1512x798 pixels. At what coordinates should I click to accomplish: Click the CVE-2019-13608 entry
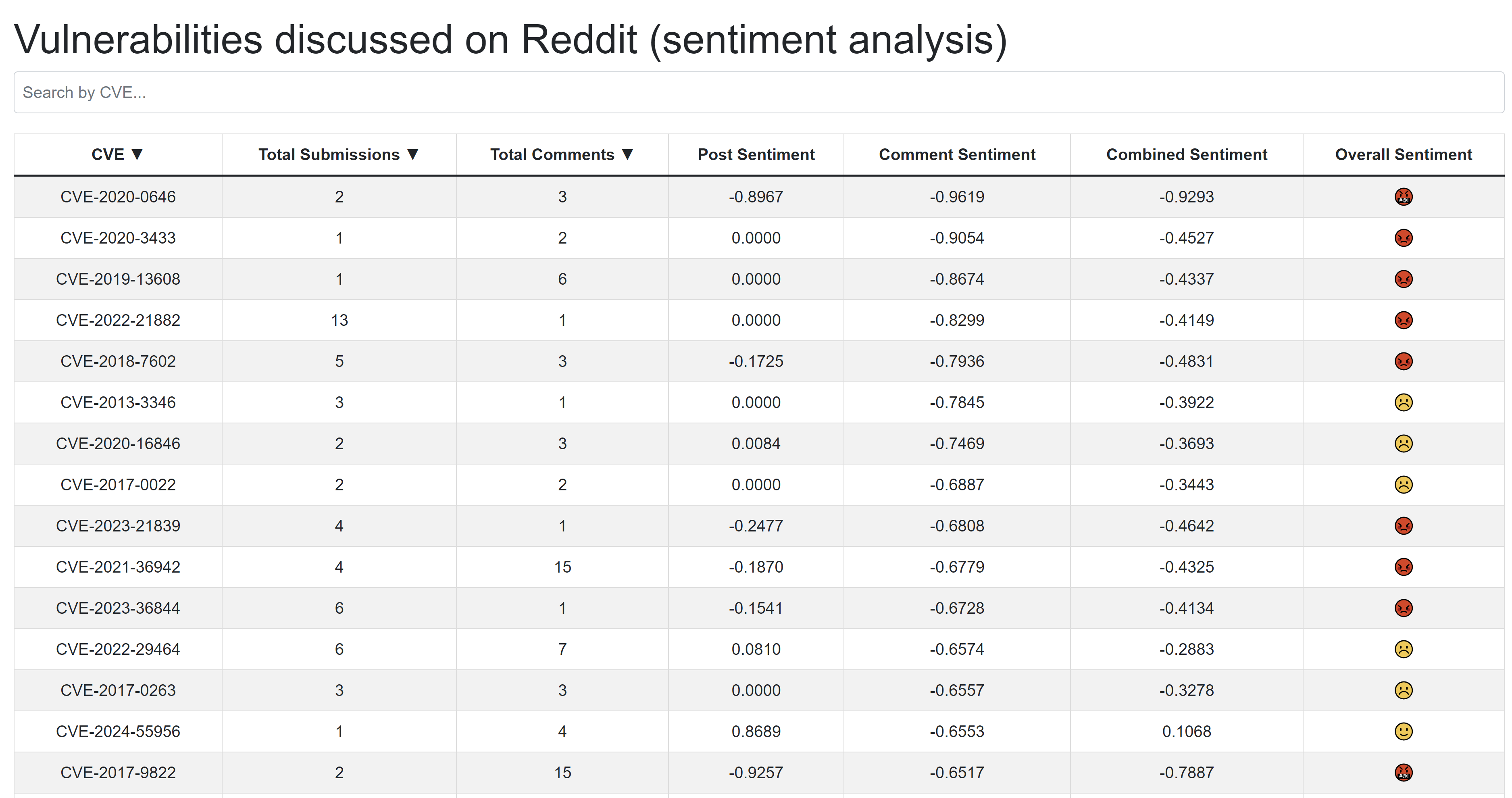pos(118,279)
